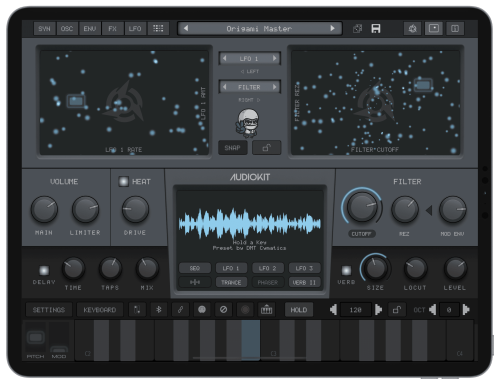Open Bluetooth MIDI icon
The height and width of the screenshot is (385, 500).
point(159,310)
